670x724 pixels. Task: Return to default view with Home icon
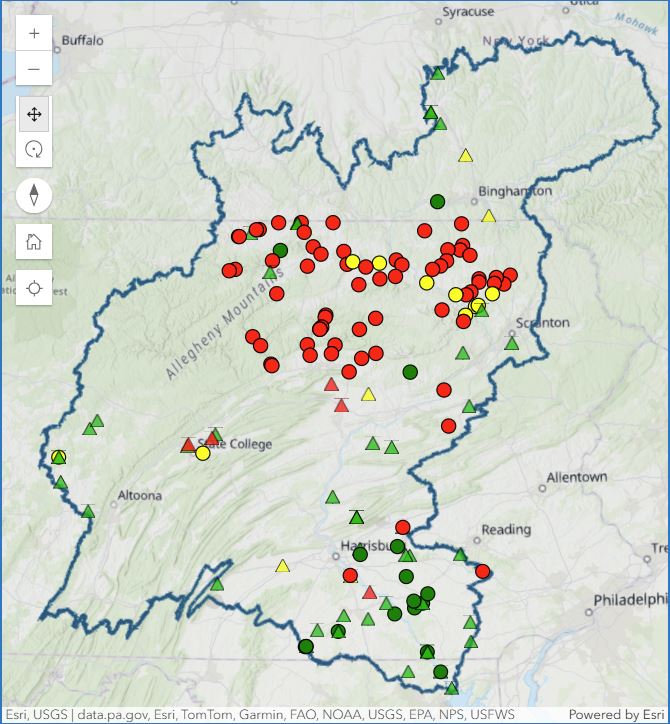[x=34, y=241]
